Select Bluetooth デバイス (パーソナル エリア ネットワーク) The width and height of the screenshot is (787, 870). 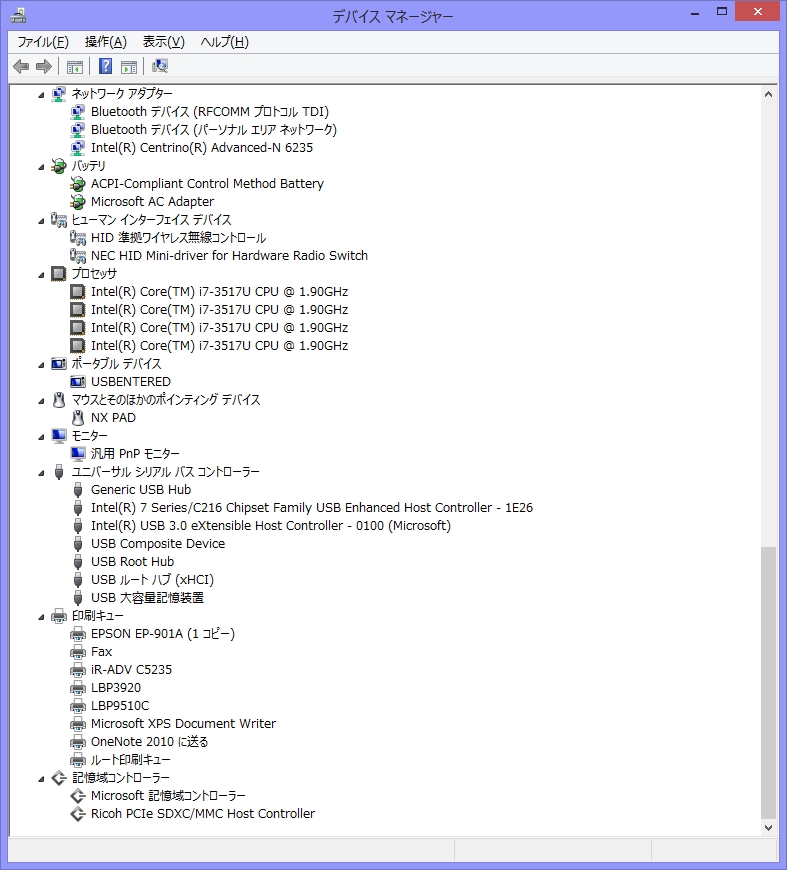(214, 130)
